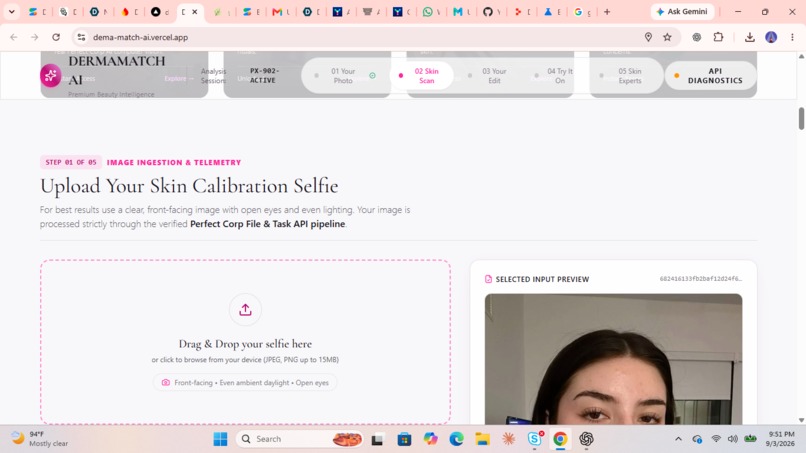
Task: Open the clock showing 9:51 PM
Action: (x=780, y=439)
